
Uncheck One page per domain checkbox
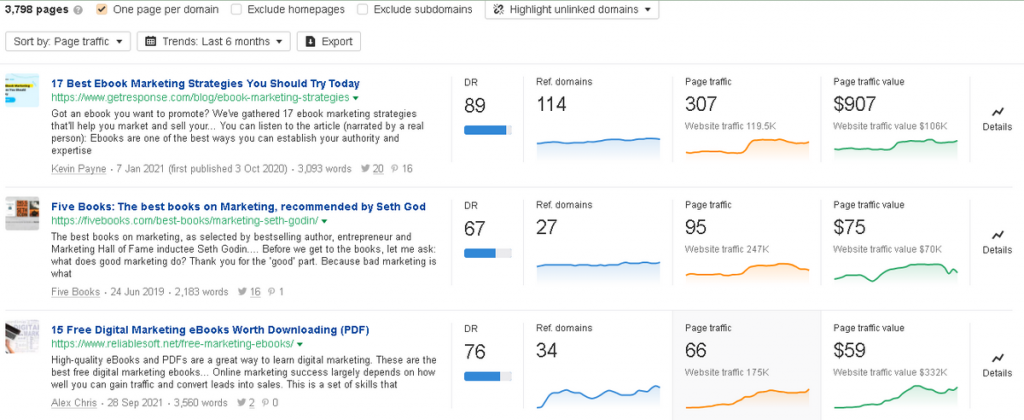(102, 10)
